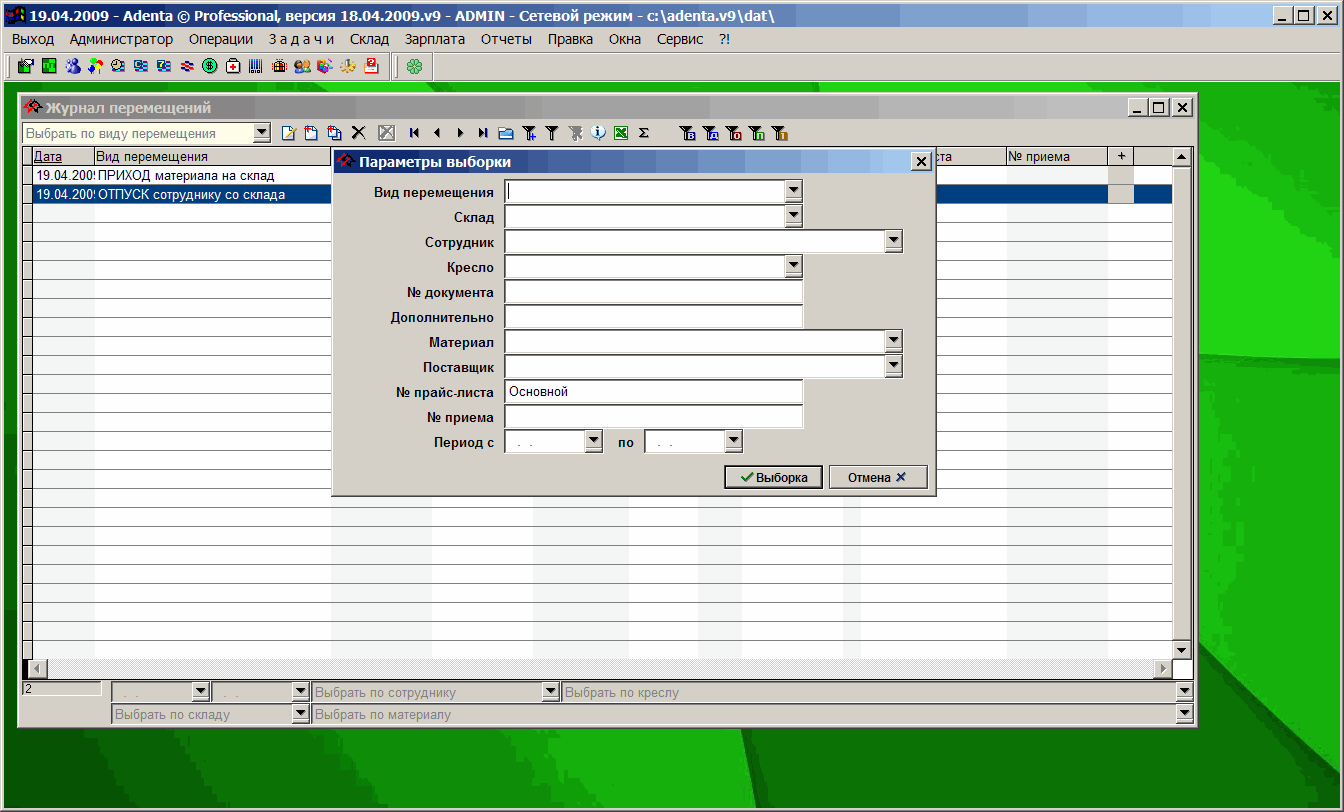
Task: Open the Склад menu
Action: click(369, 39)
